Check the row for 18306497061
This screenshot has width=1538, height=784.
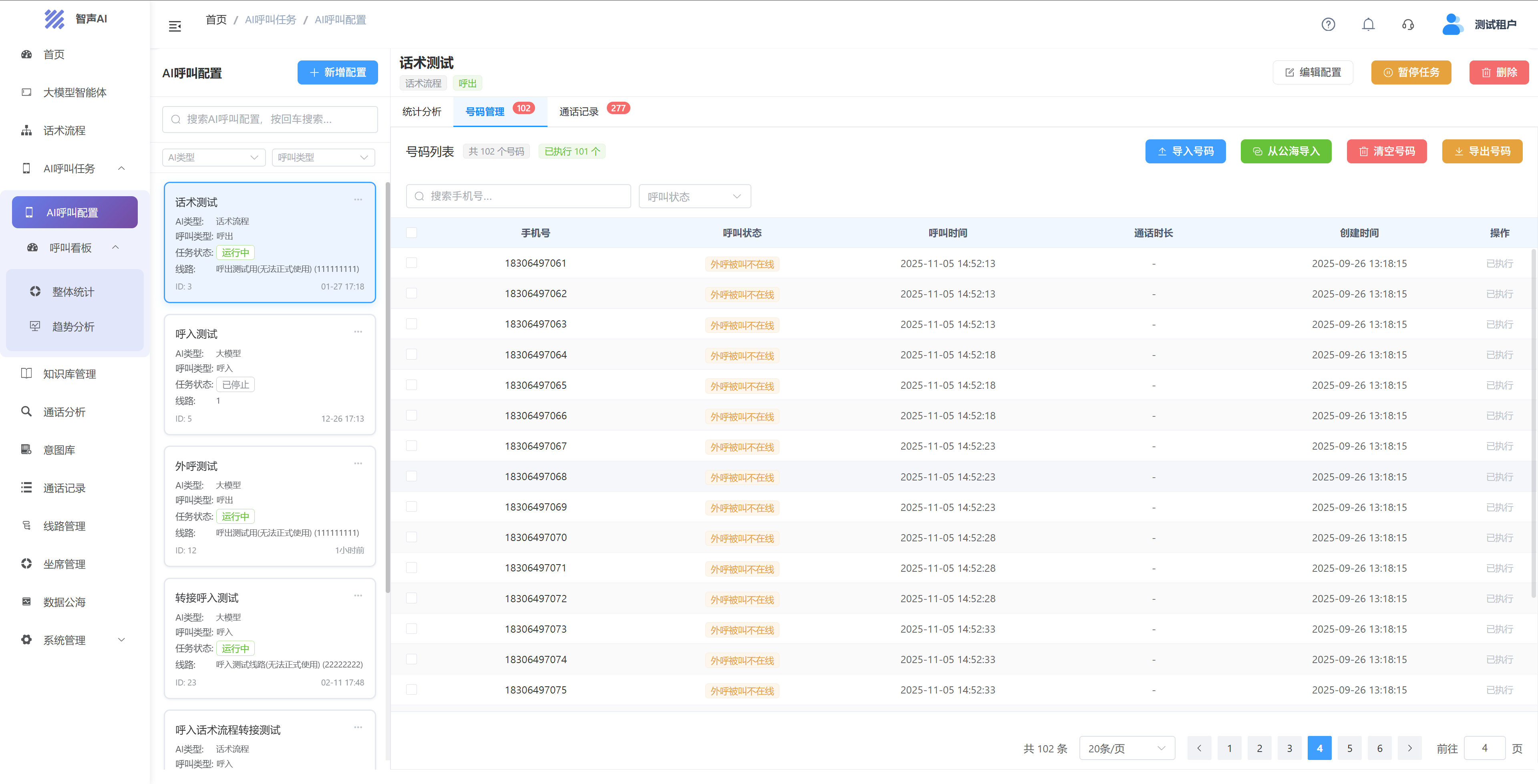coord(411,263)
